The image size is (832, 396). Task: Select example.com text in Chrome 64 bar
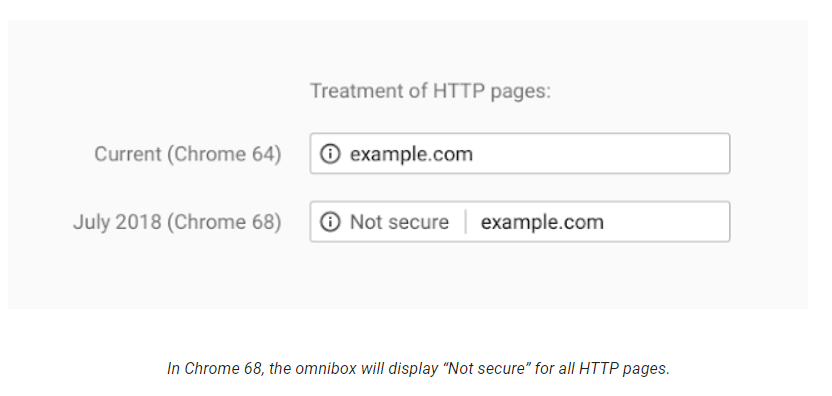coord(411,154)
